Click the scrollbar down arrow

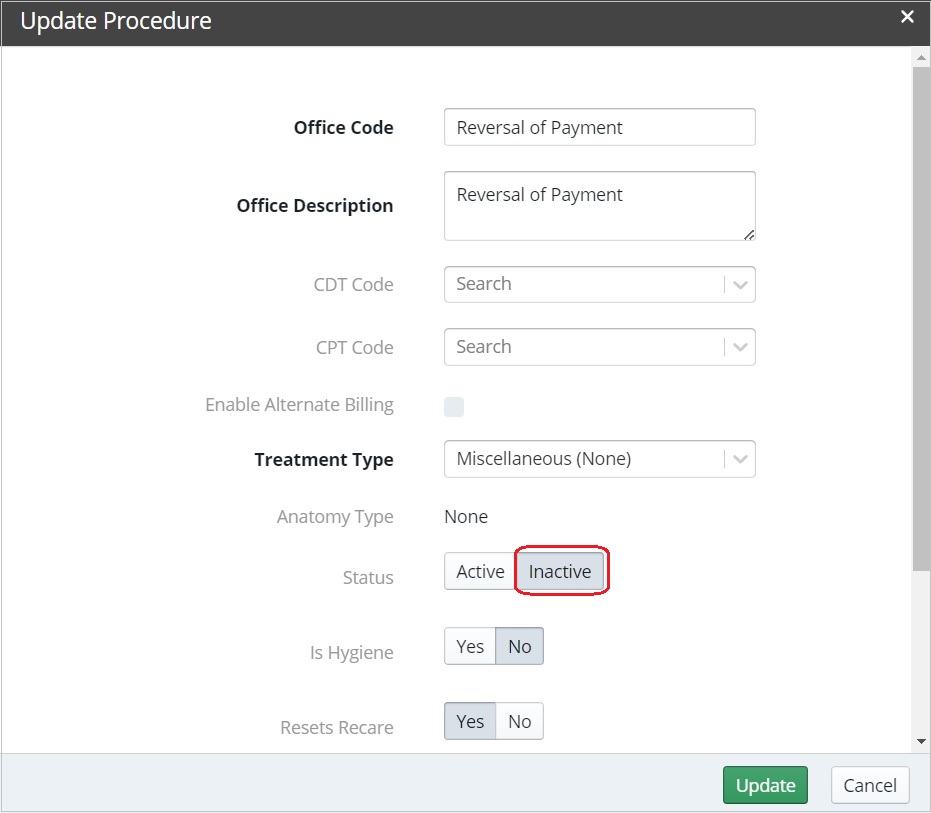coord(921,741)
